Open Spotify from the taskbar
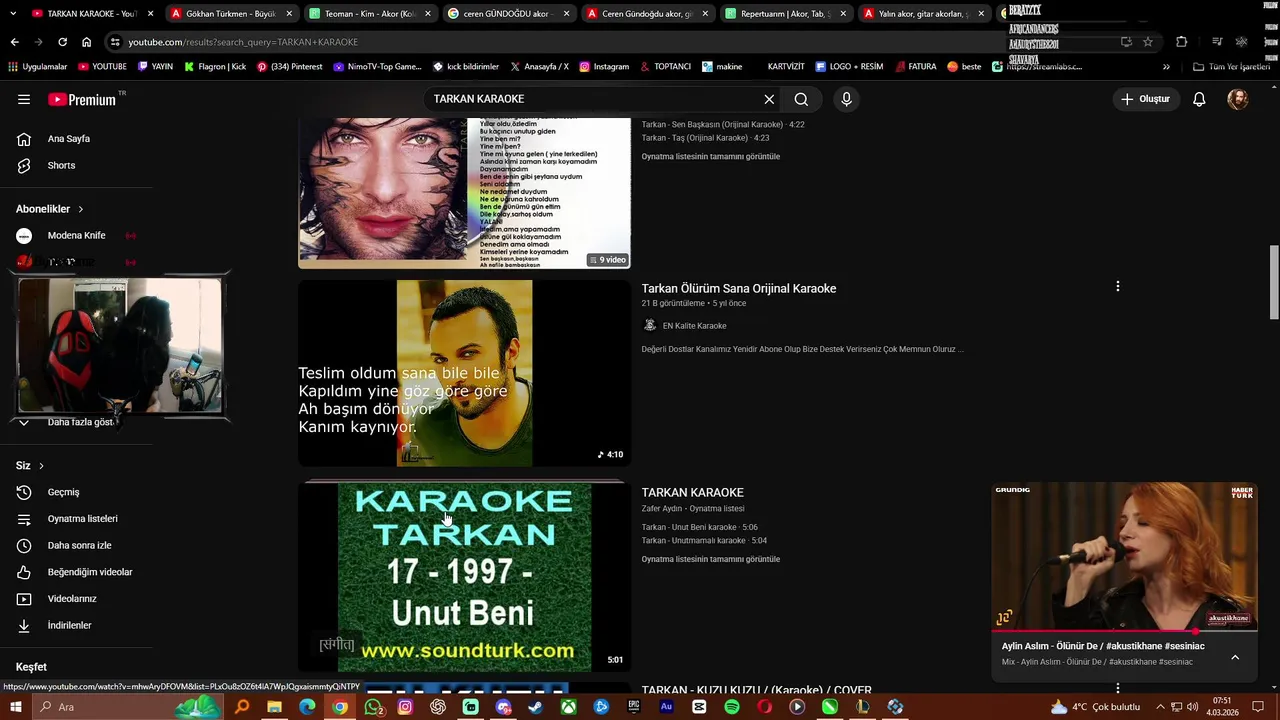 pyautogui.click(x=732, y=707)
